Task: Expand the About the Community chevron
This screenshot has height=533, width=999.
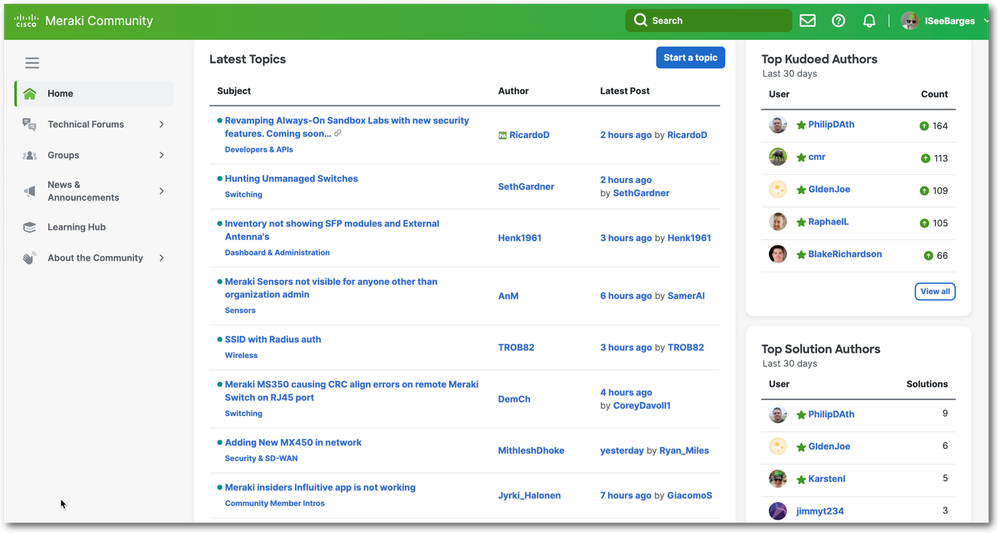Action: [161, 258]
